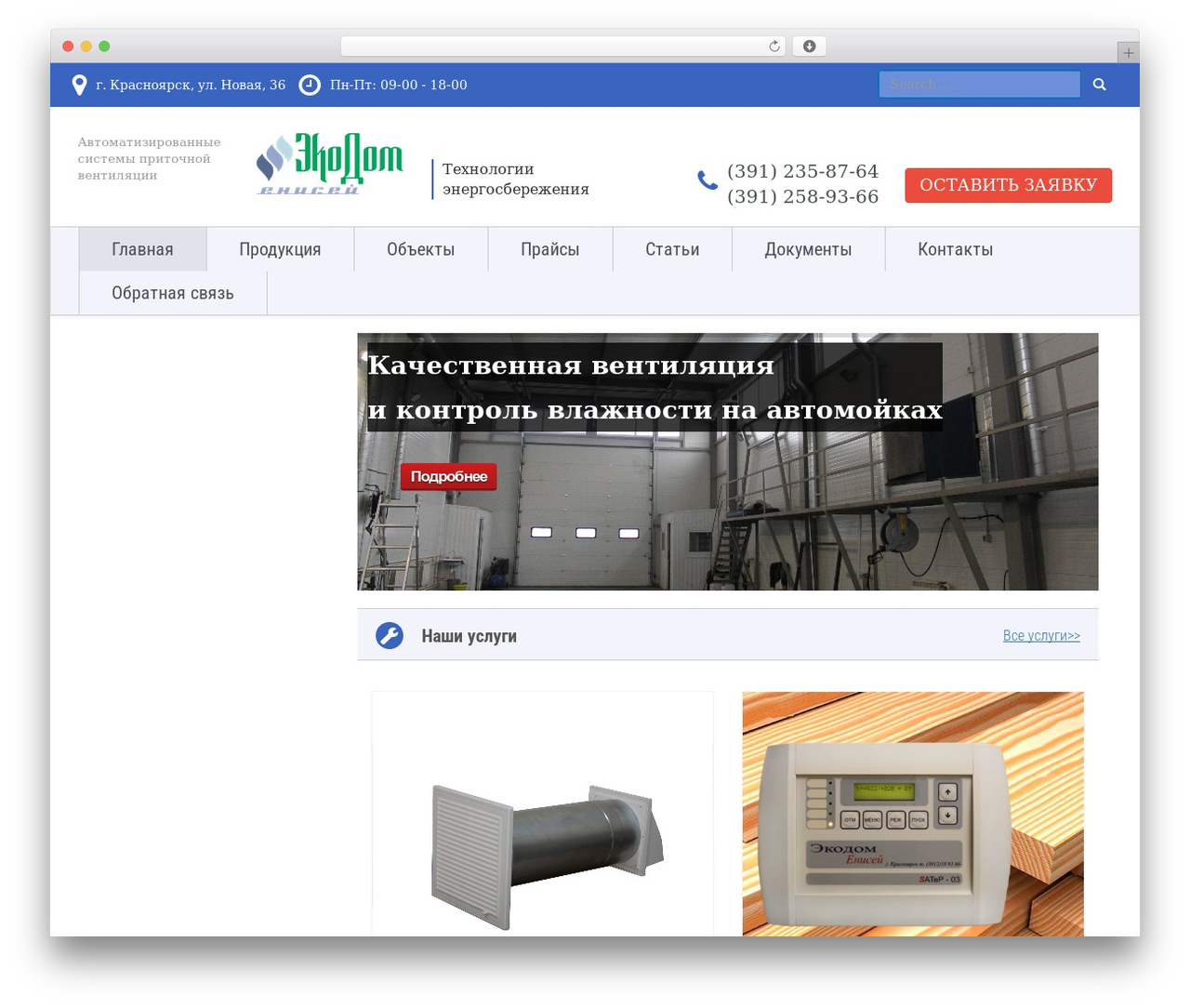
Task: Click the banner headline Качественная вентиляция
Action: coord(571,365)
